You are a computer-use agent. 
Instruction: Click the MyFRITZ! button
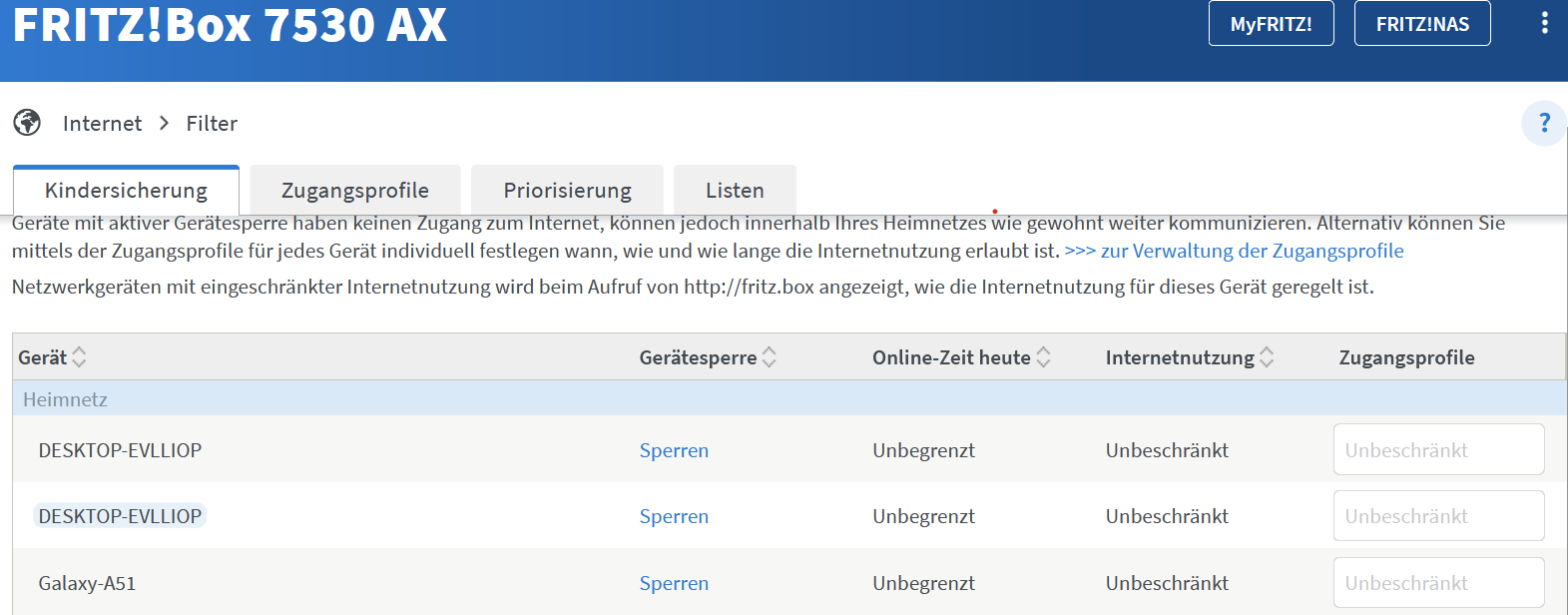1271,23
